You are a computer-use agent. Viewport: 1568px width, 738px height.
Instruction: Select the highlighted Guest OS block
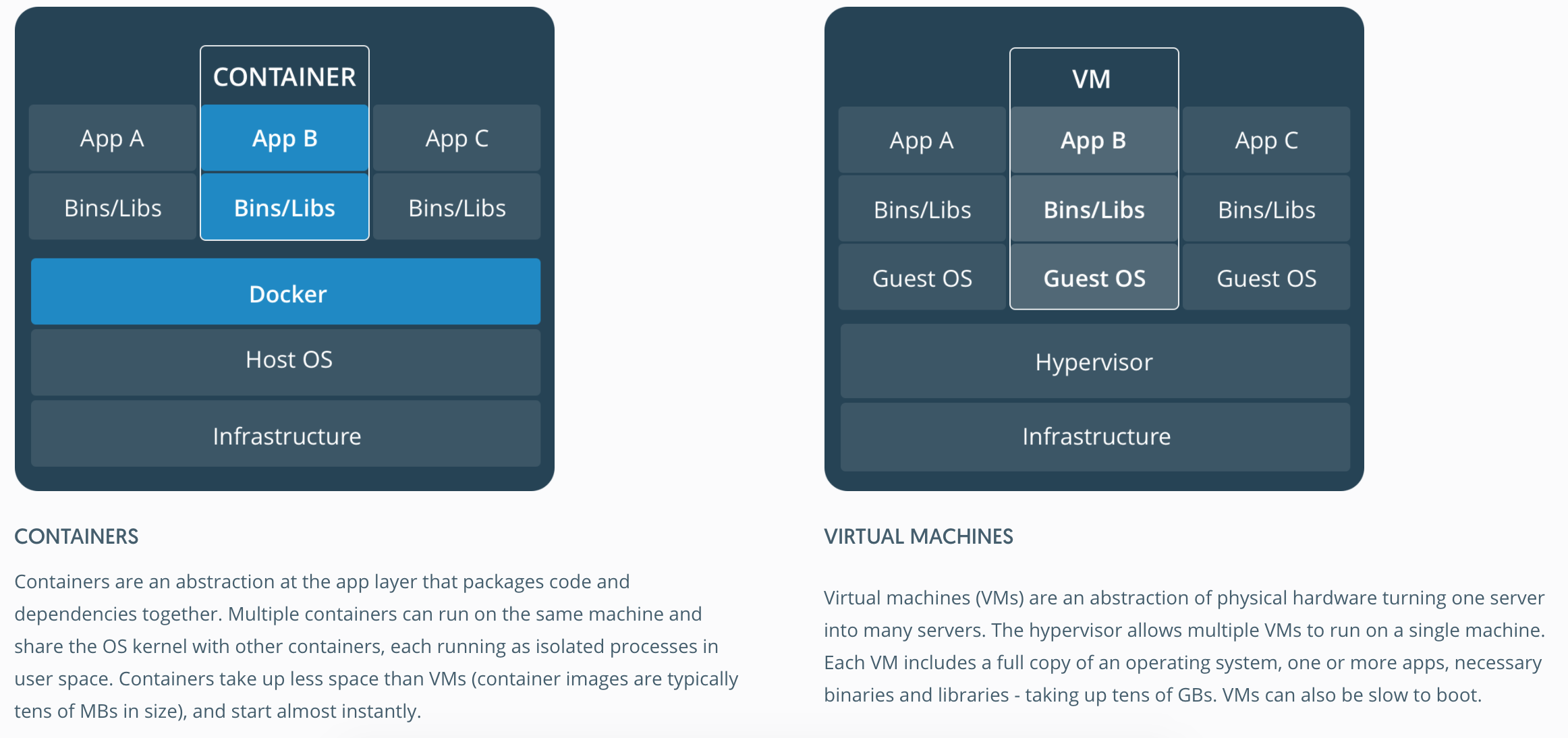pos(1094,278)
